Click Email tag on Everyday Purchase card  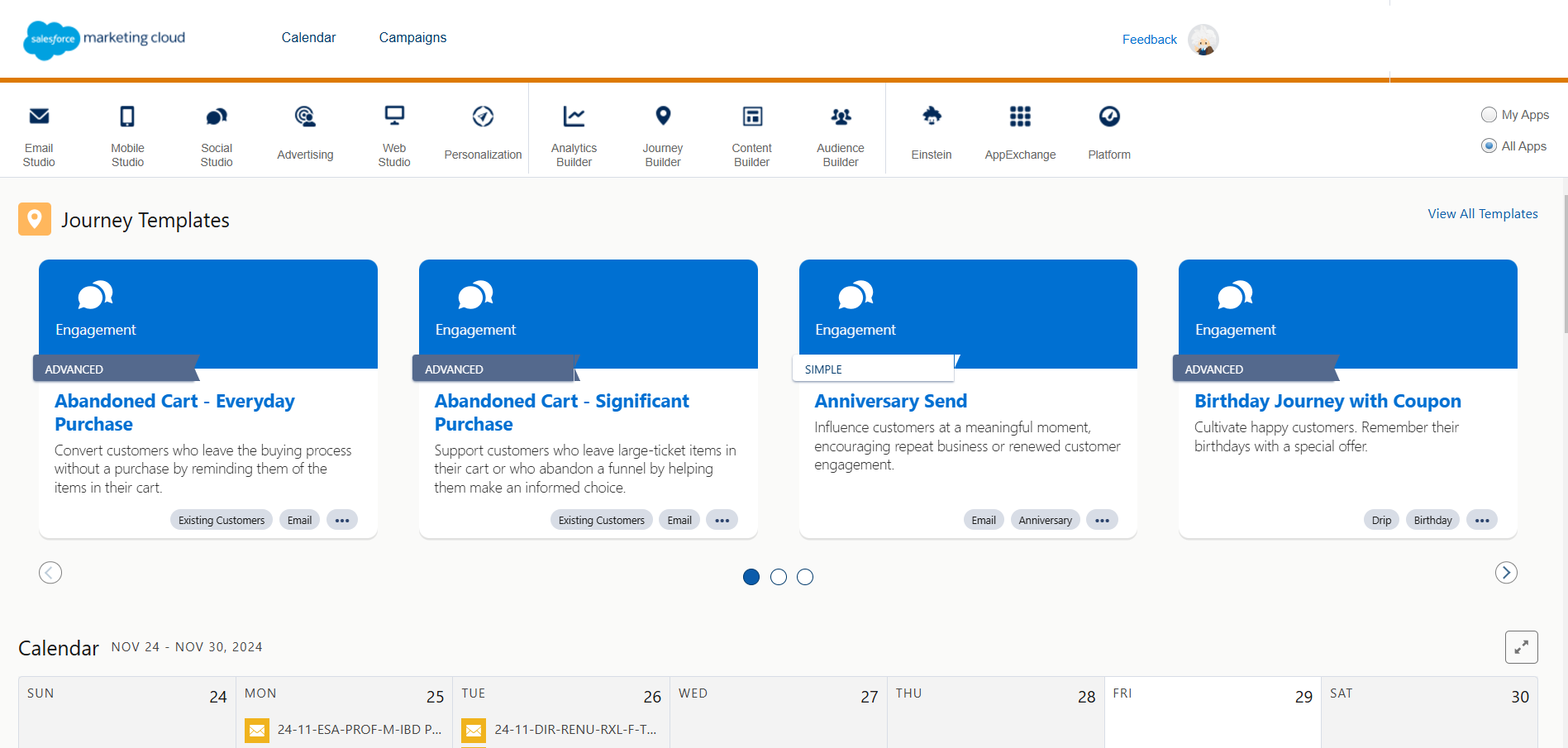299,520
